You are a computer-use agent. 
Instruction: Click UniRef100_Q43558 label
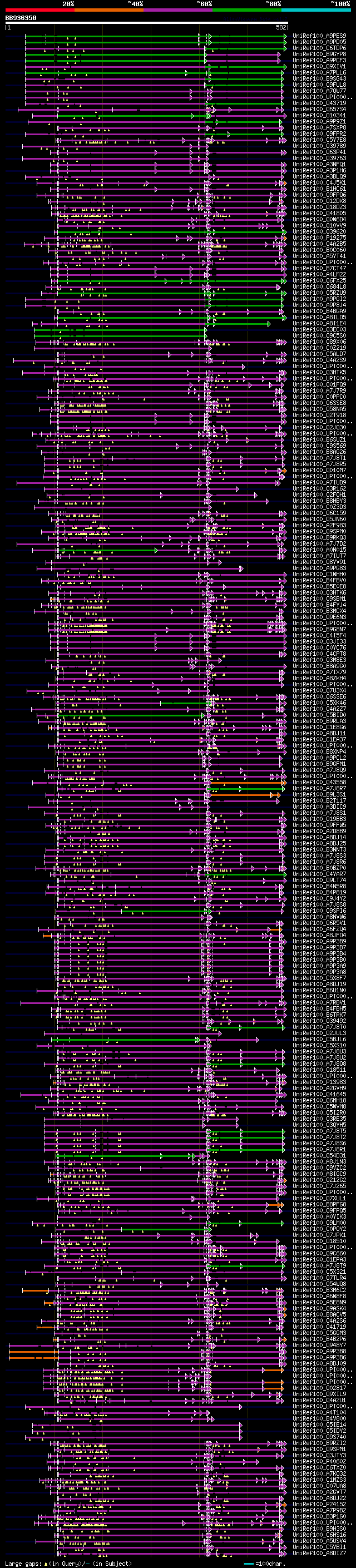319,783
